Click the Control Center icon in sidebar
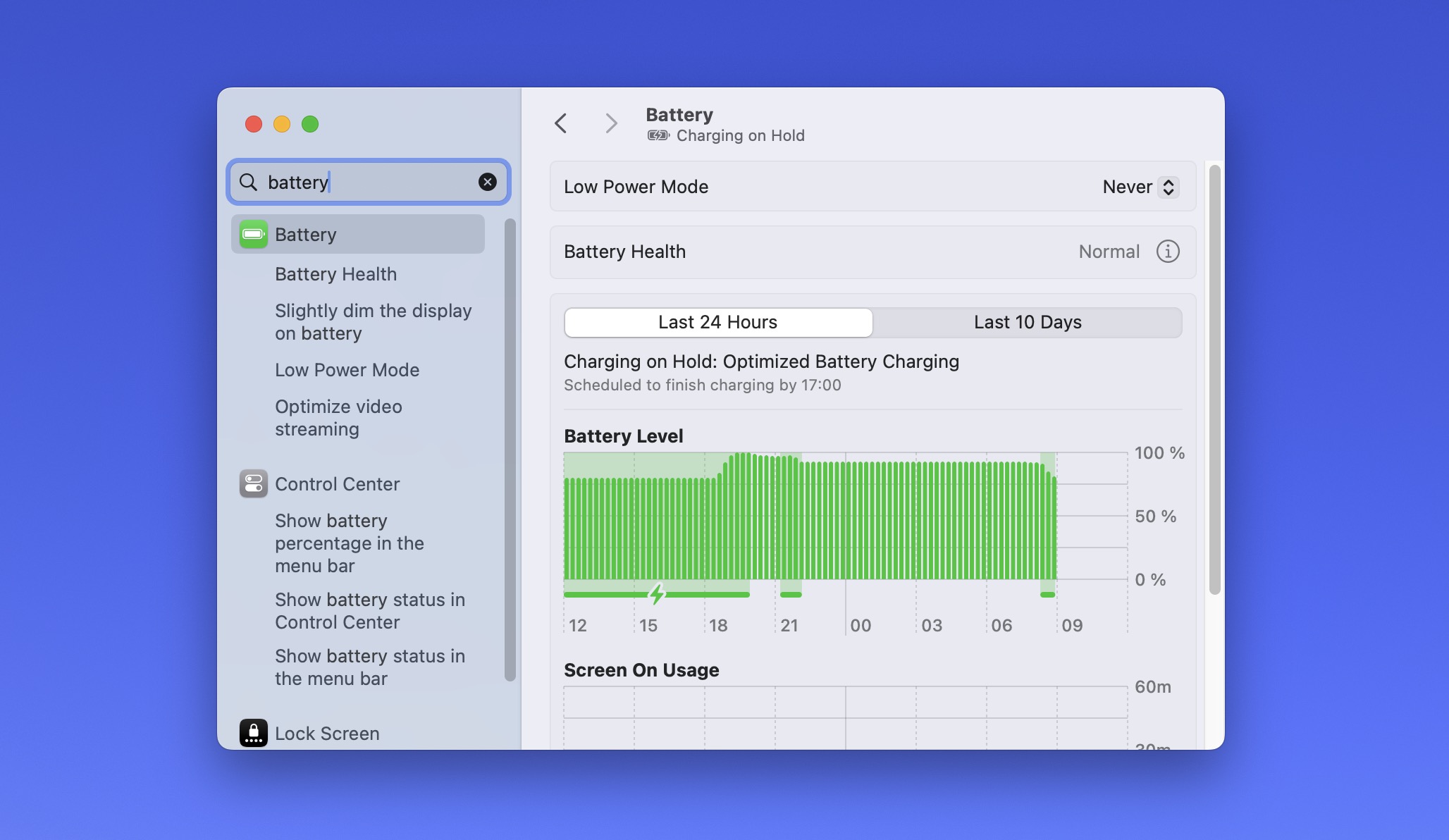 253,483
